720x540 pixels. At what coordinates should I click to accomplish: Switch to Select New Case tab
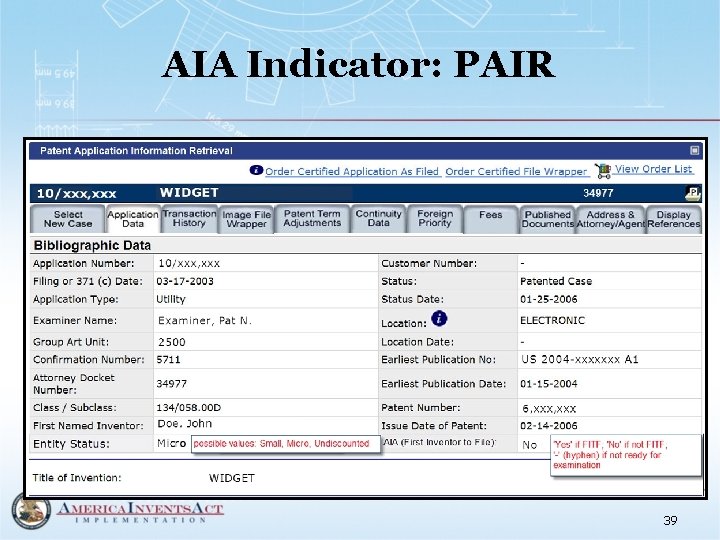click(x=68, y=219)
